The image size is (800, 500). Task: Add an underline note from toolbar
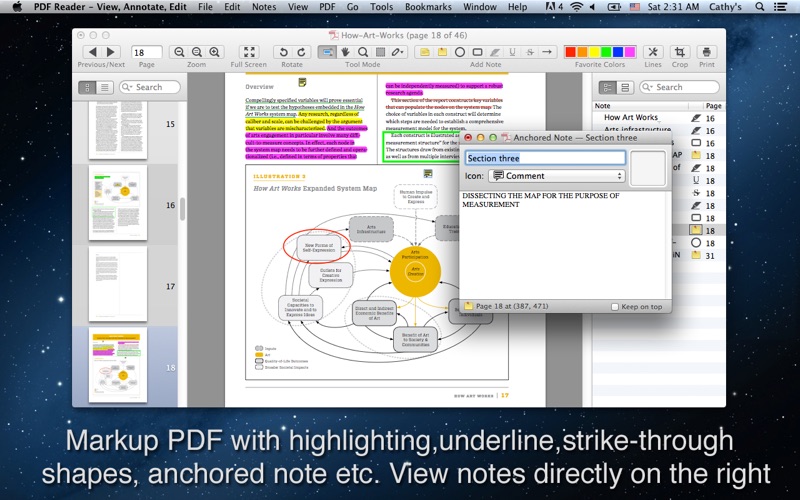pos(512,52)
